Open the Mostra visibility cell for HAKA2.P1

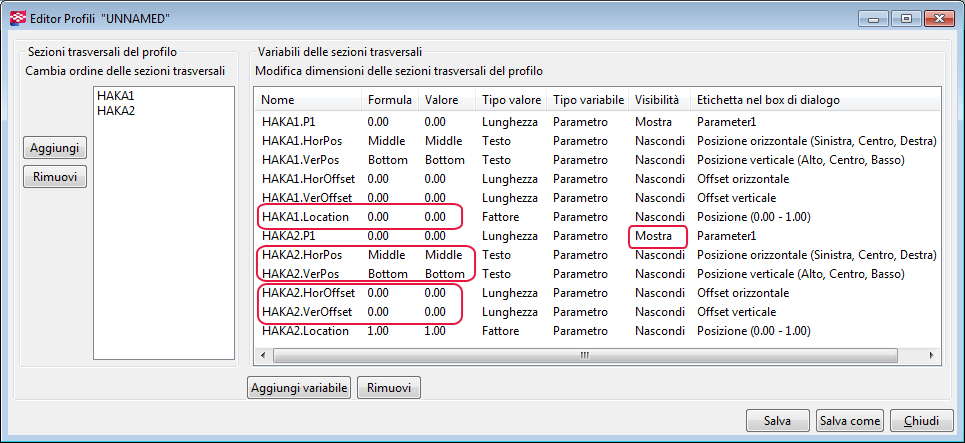[x=654, y=236]
